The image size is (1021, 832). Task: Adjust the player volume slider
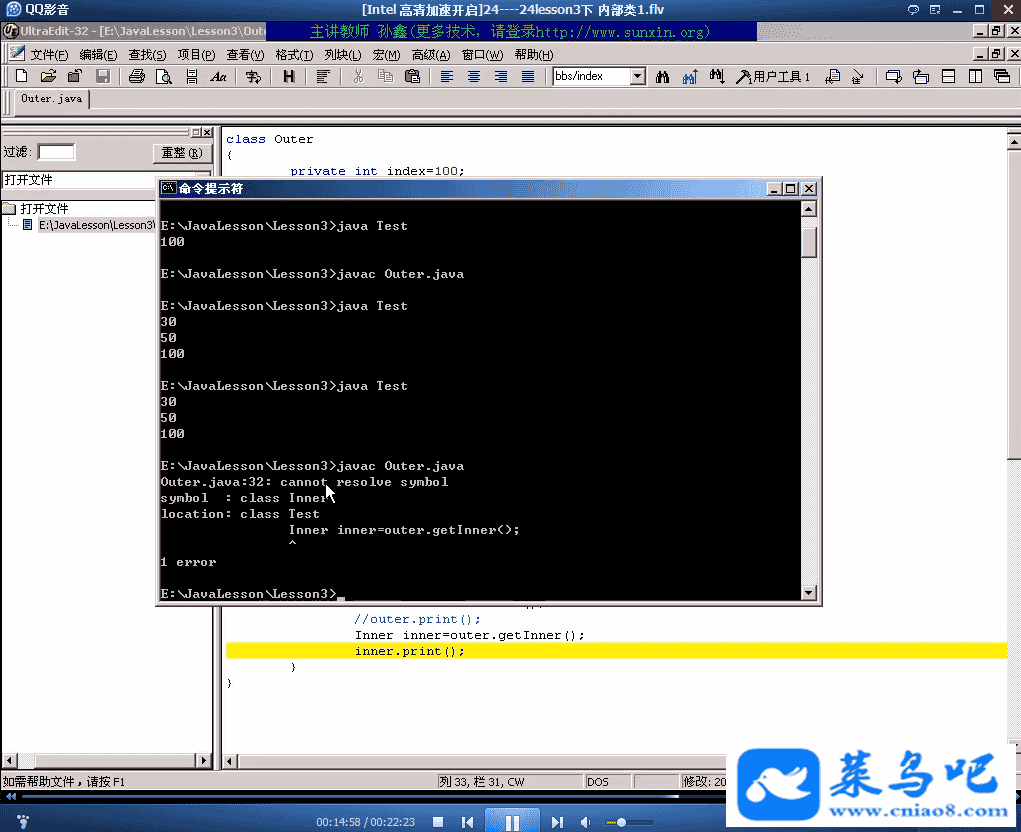coord(622,822)
